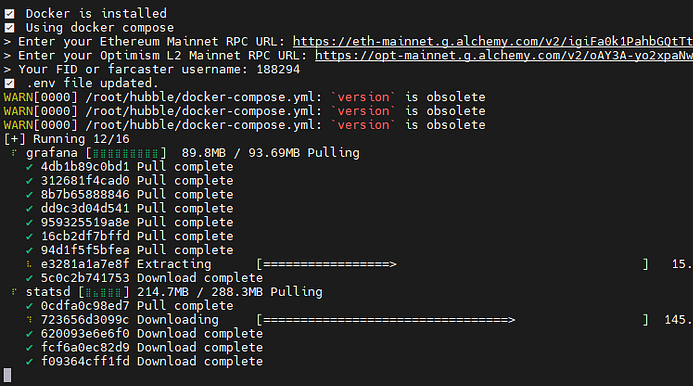The height and width of the screenshot is (386, 693).
Task: Click the spinner icon beside grafana
Action: click(14, 153)
